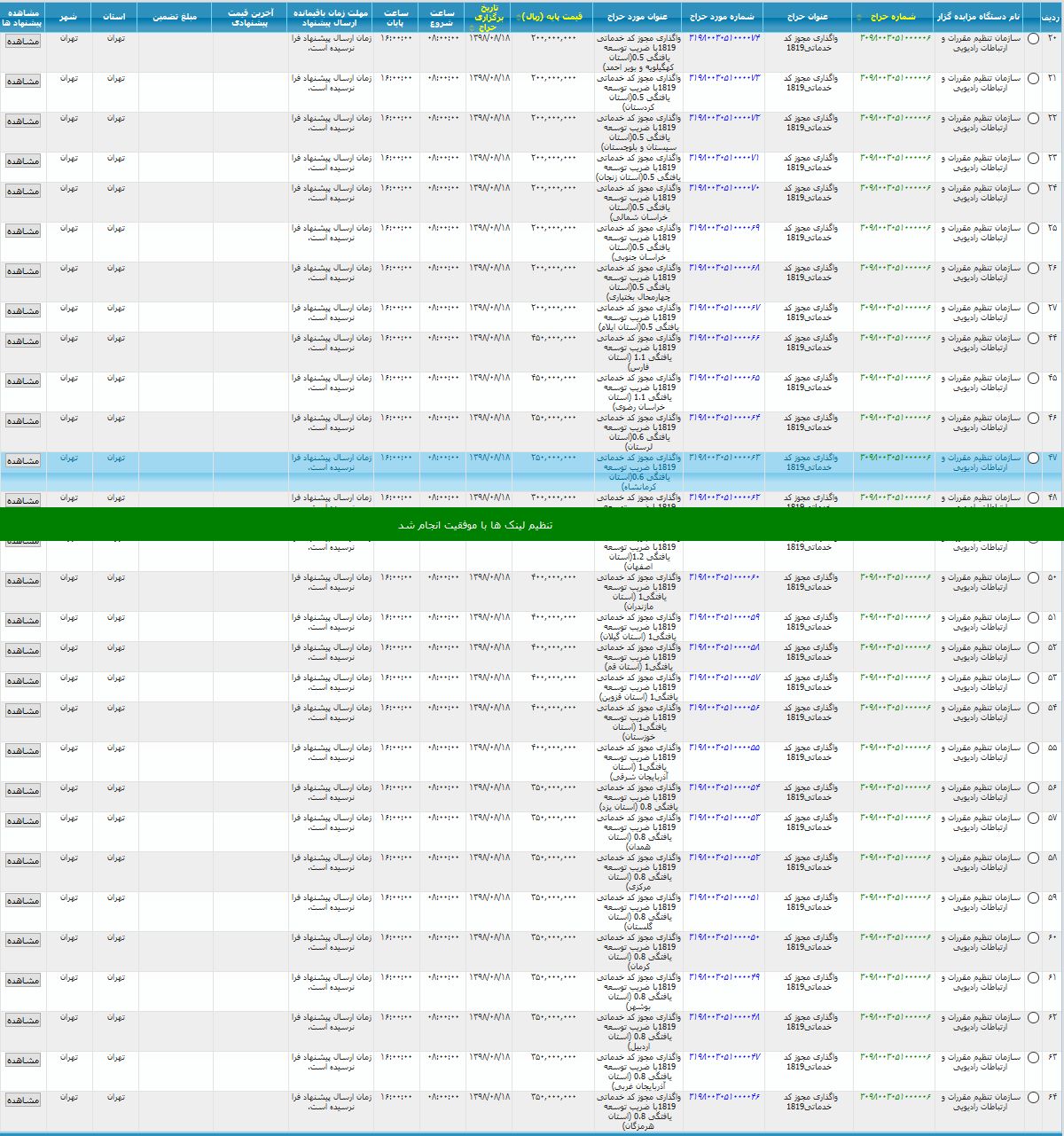This screenshot has width=1064, height=1136.
Task: Click green auction number link in row ۶۰ (Kerman)
Action: (895, 937)
